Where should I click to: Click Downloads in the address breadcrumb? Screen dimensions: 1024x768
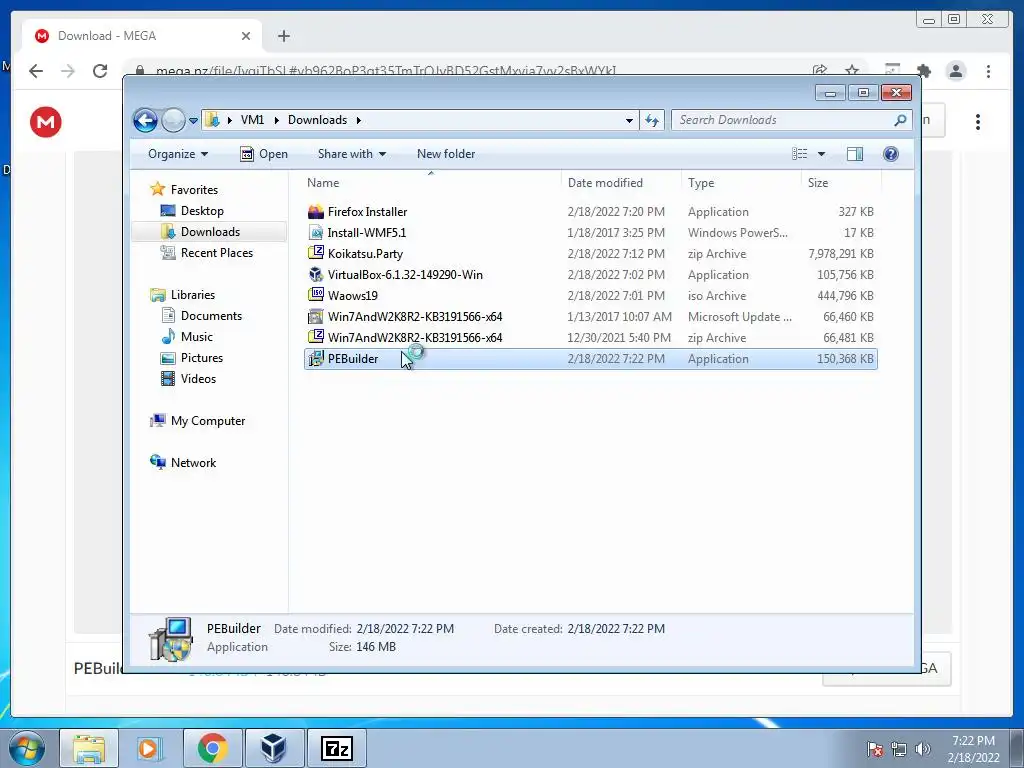(x=317, y=120)
